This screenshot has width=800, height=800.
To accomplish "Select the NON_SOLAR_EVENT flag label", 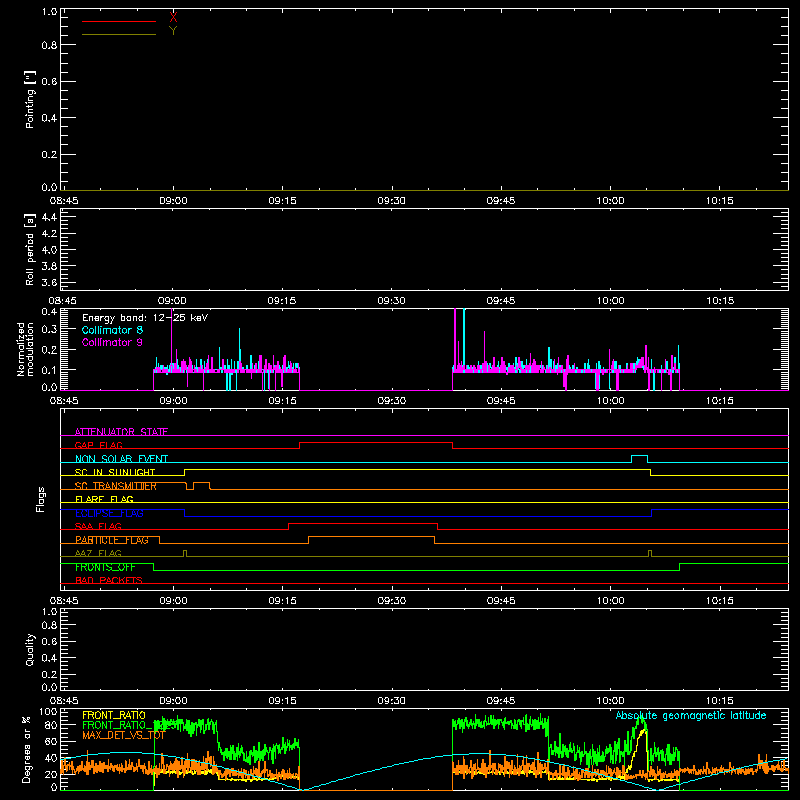I will [121, 459].
